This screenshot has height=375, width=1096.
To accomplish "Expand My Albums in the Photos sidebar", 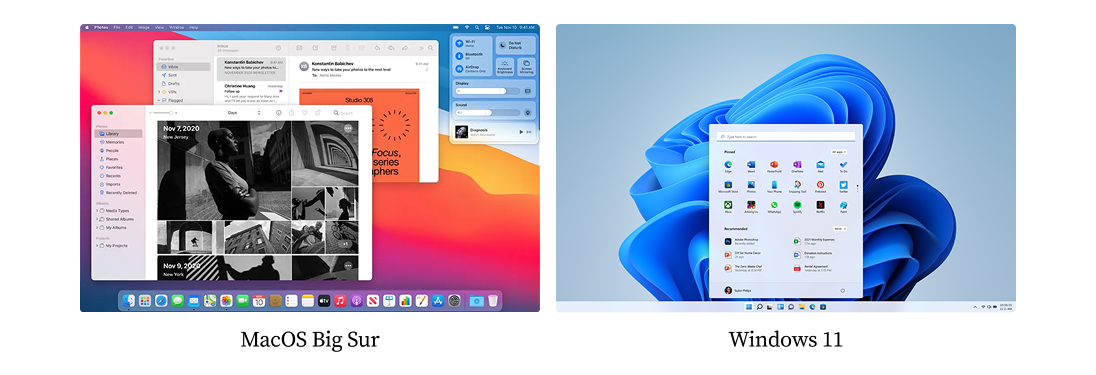I will (x=97, y=227).
